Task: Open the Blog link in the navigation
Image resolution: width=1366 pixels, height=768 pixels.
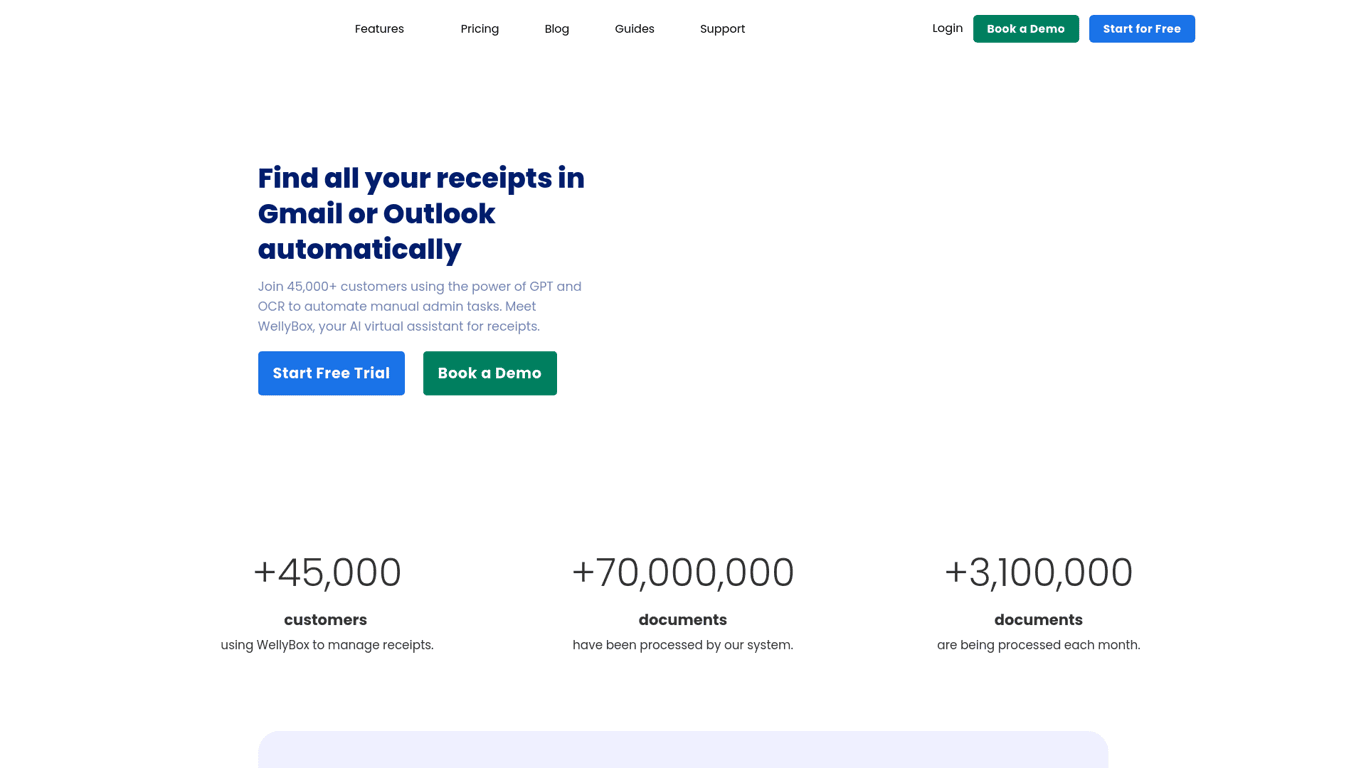Action: [x=556, y=29]
